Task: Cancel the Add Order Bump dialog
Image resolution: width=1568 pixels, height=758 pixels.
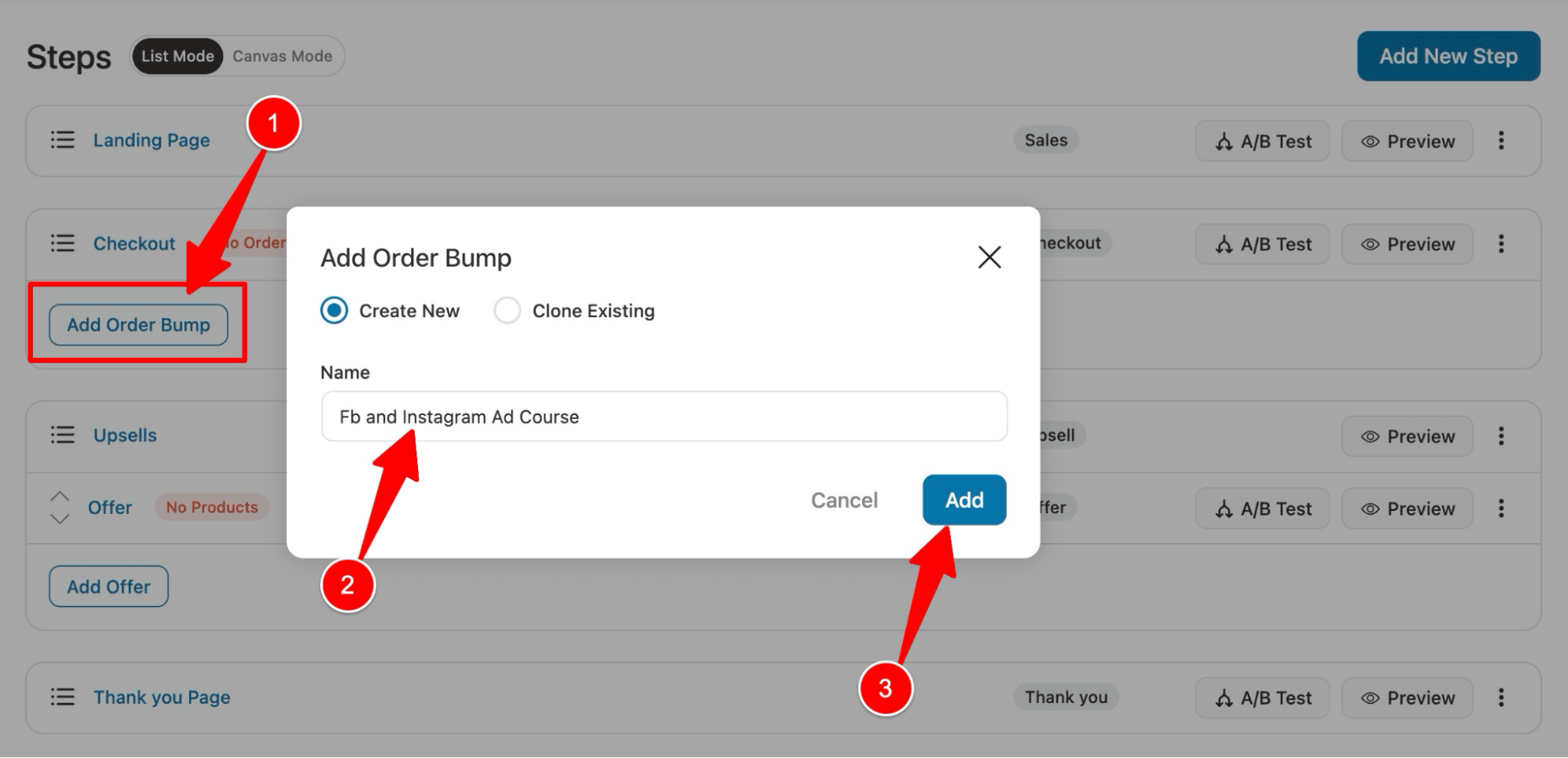Action: tap(843, 500)
